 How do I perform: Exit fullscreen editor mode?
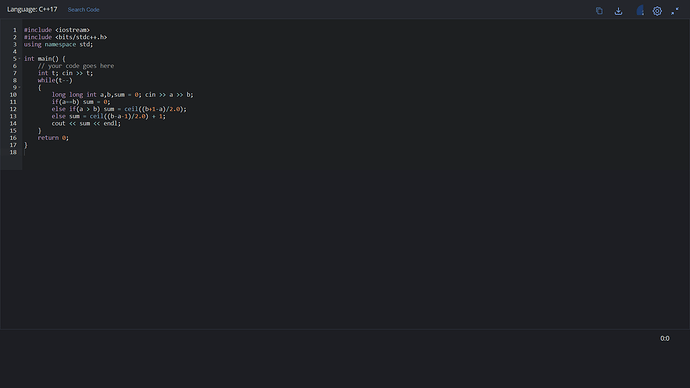tap(675, 11)
